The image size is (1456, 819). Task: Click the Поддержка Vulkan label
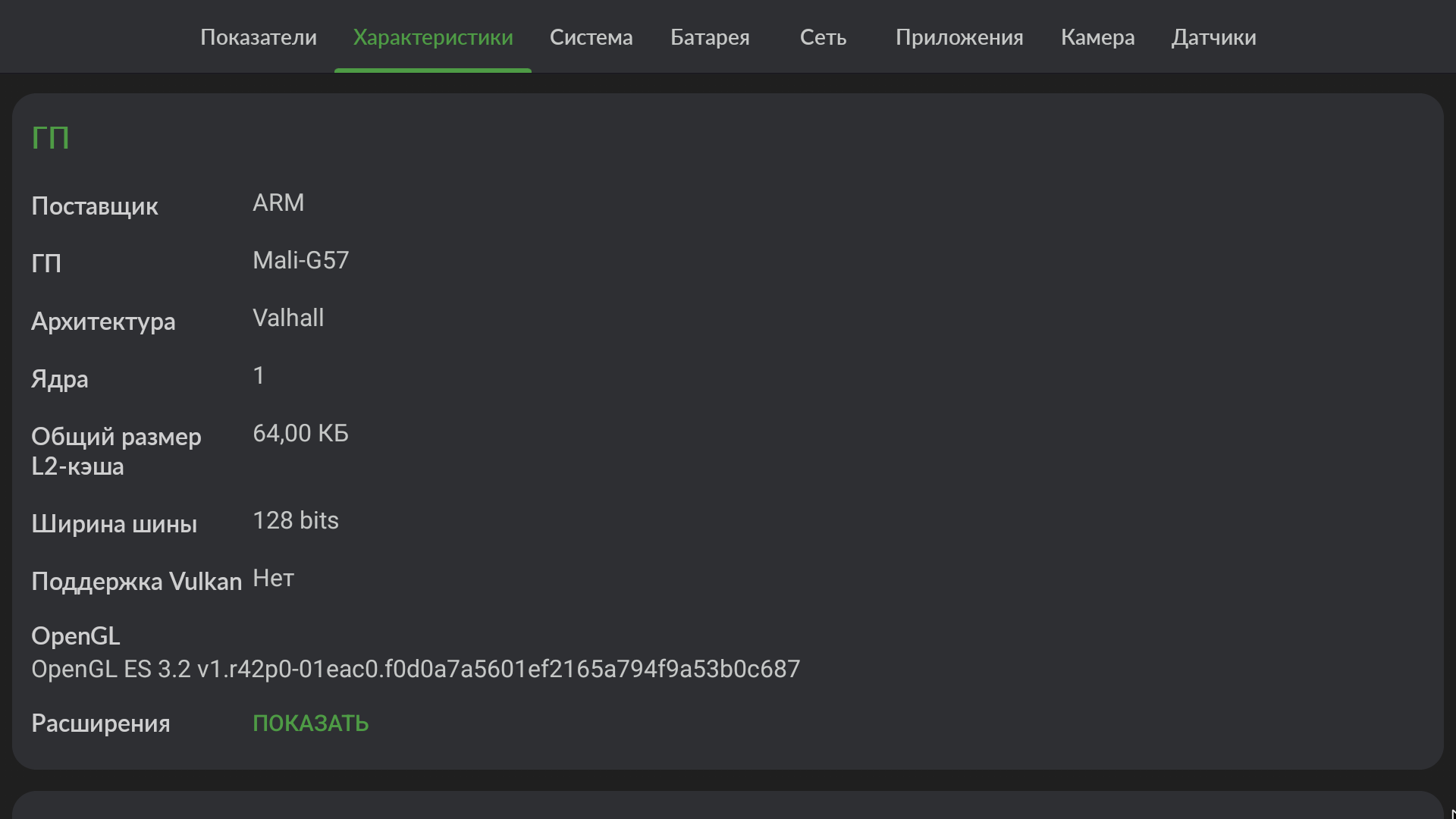click(136, 582)
